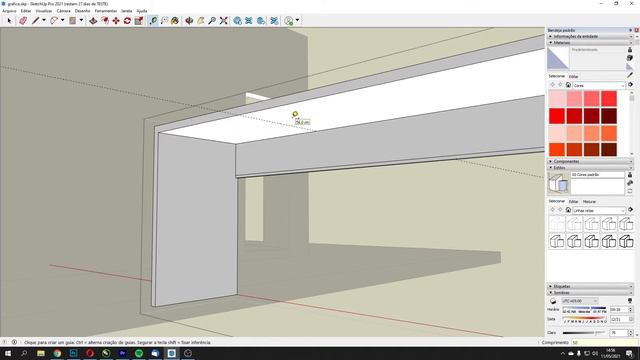
Task: Expand the Componentes panel
Action: 590,162
